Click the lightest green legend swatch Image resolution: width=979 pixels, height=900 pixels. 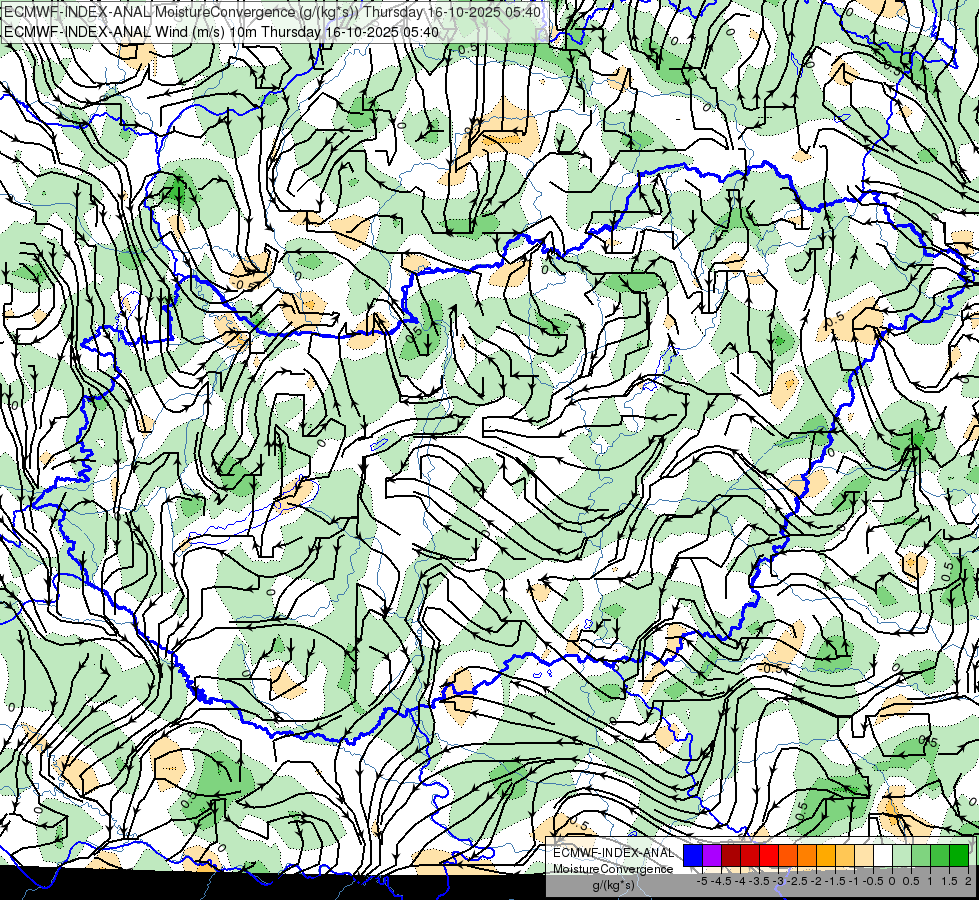[x=901, y=855]
